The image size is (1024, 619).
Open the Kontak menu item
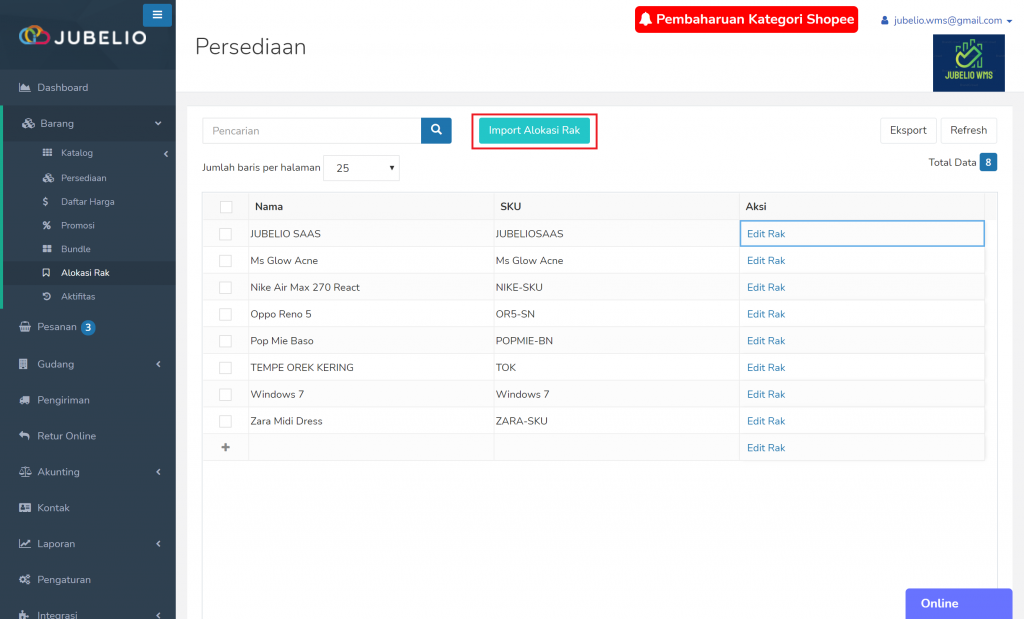(x=88, y=507)
